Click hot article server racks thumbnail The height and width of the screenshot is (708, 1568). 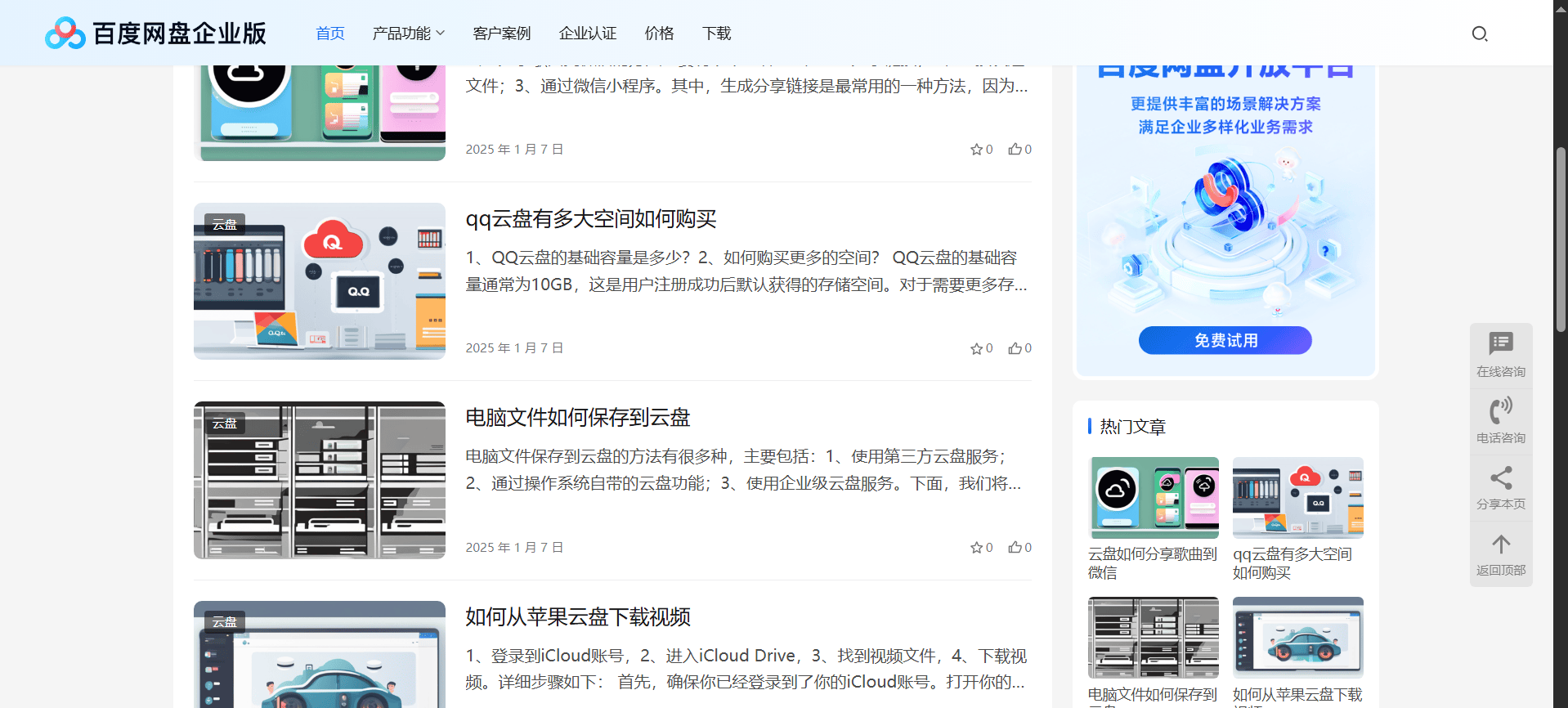[1154, 638]
